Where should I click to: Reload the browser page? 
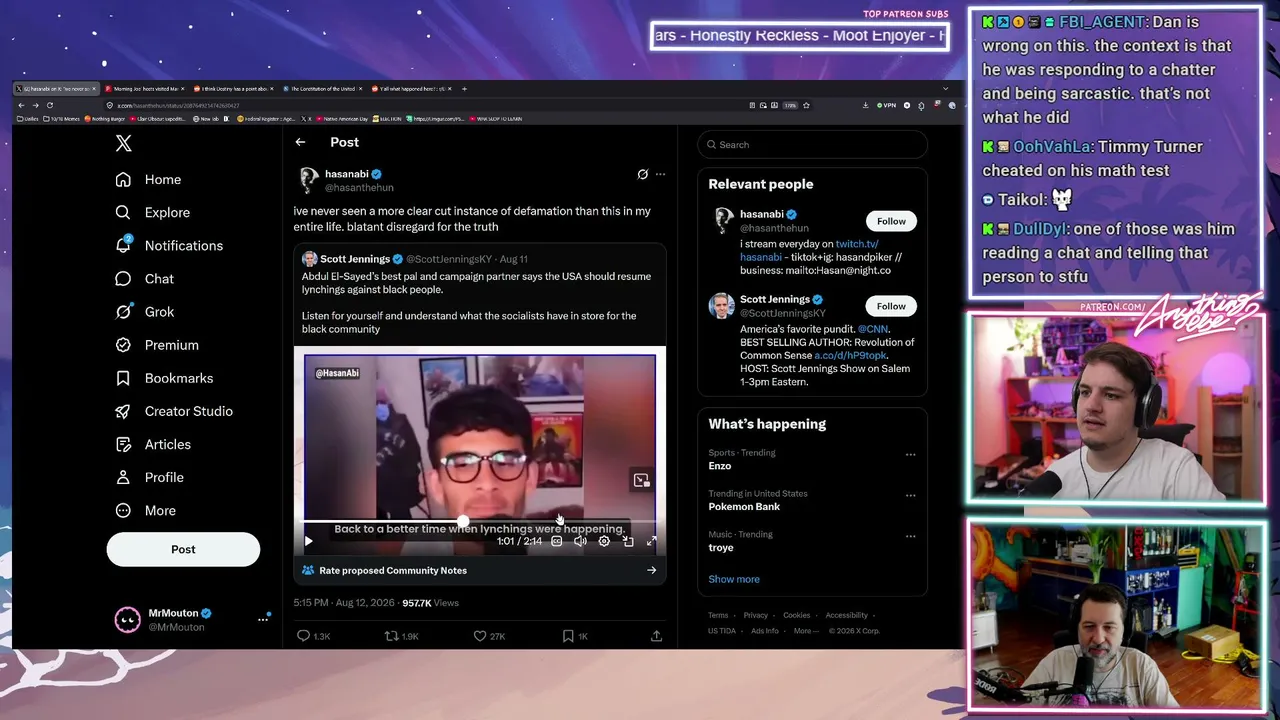pos(51,105)
